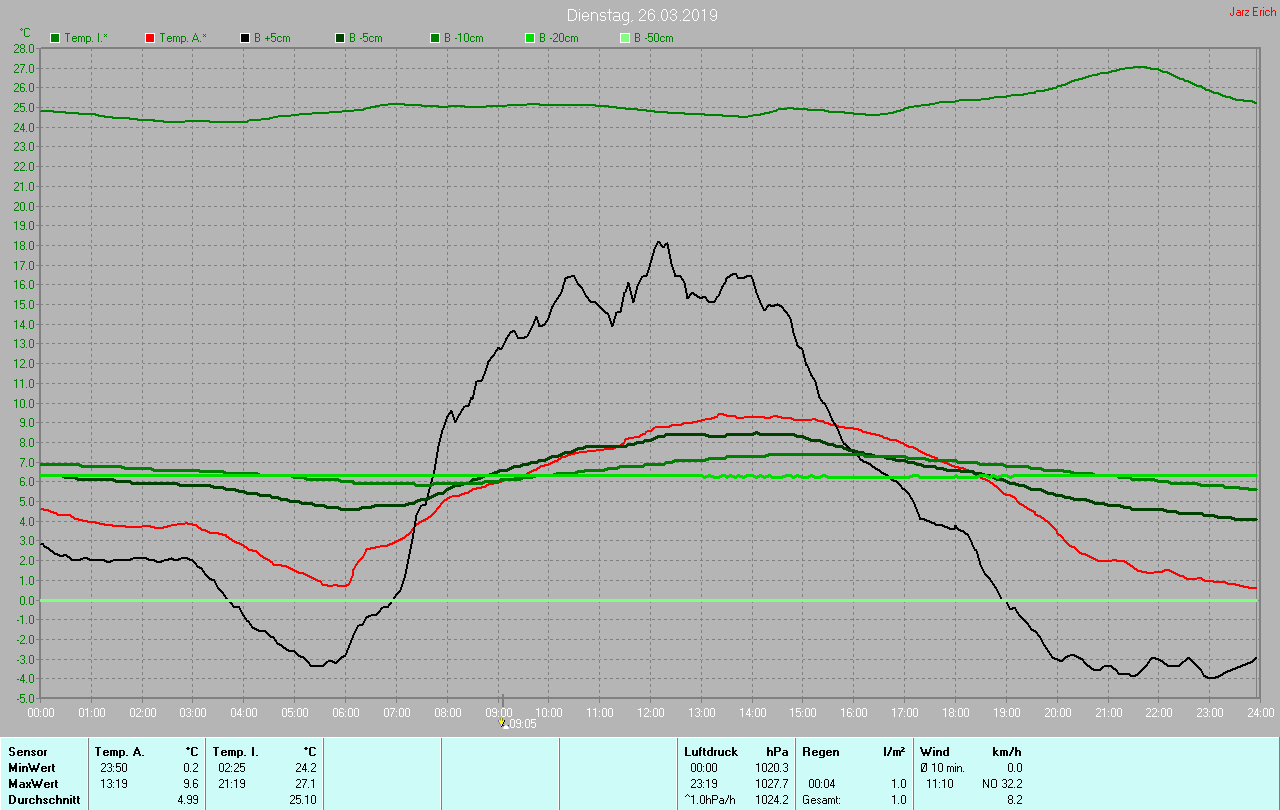Click the red Jarz Erich label
The height and width of the screenshot is (810, 1280).
(x=1251, y=12)
